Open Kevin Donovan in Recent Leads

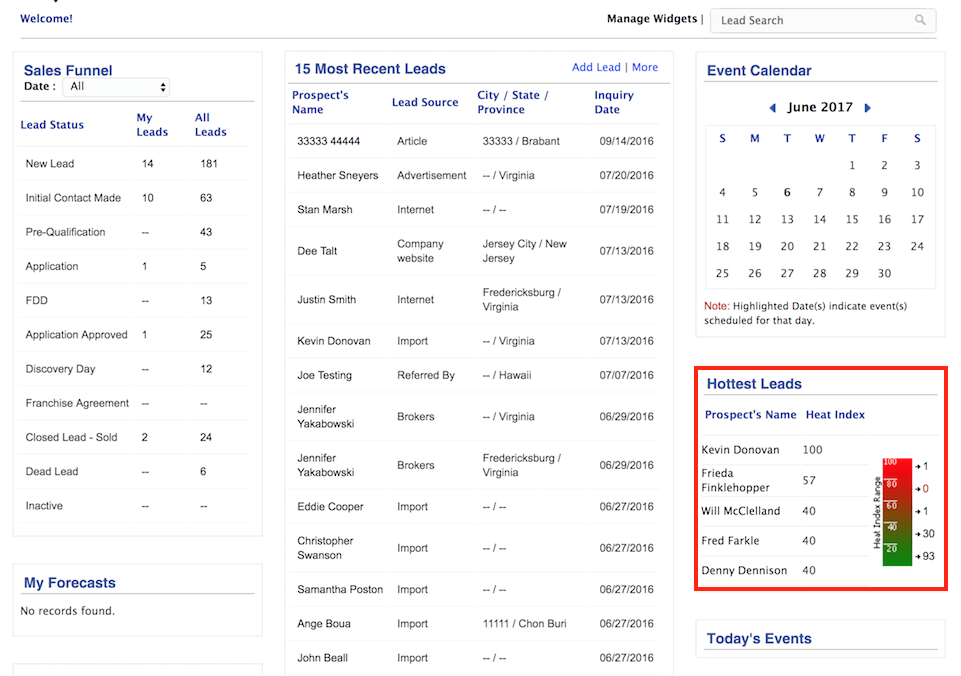click(334, 341)
